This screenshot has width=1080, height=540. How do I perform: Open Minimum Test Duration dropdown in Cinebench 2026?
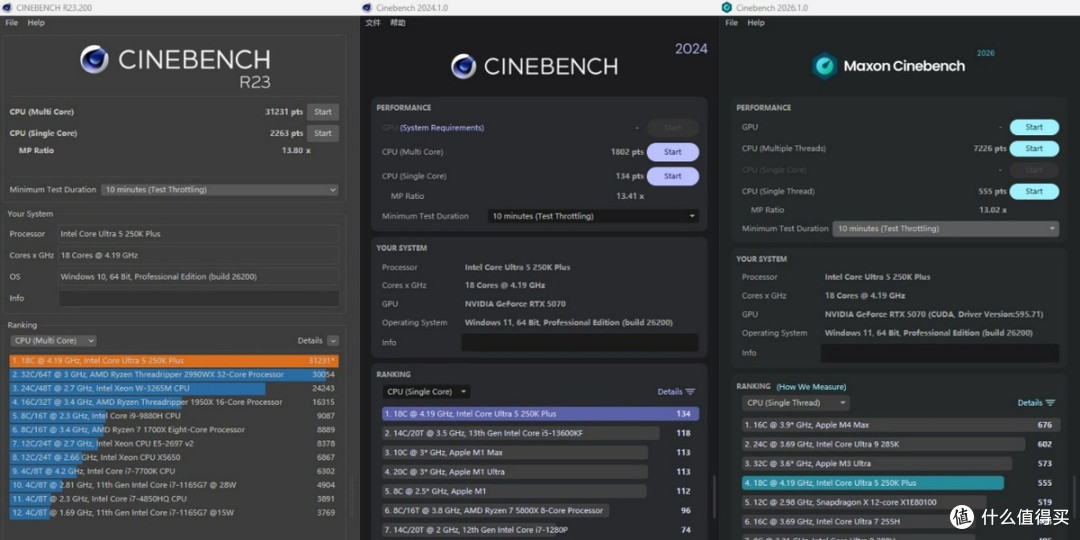pos(946,229)
